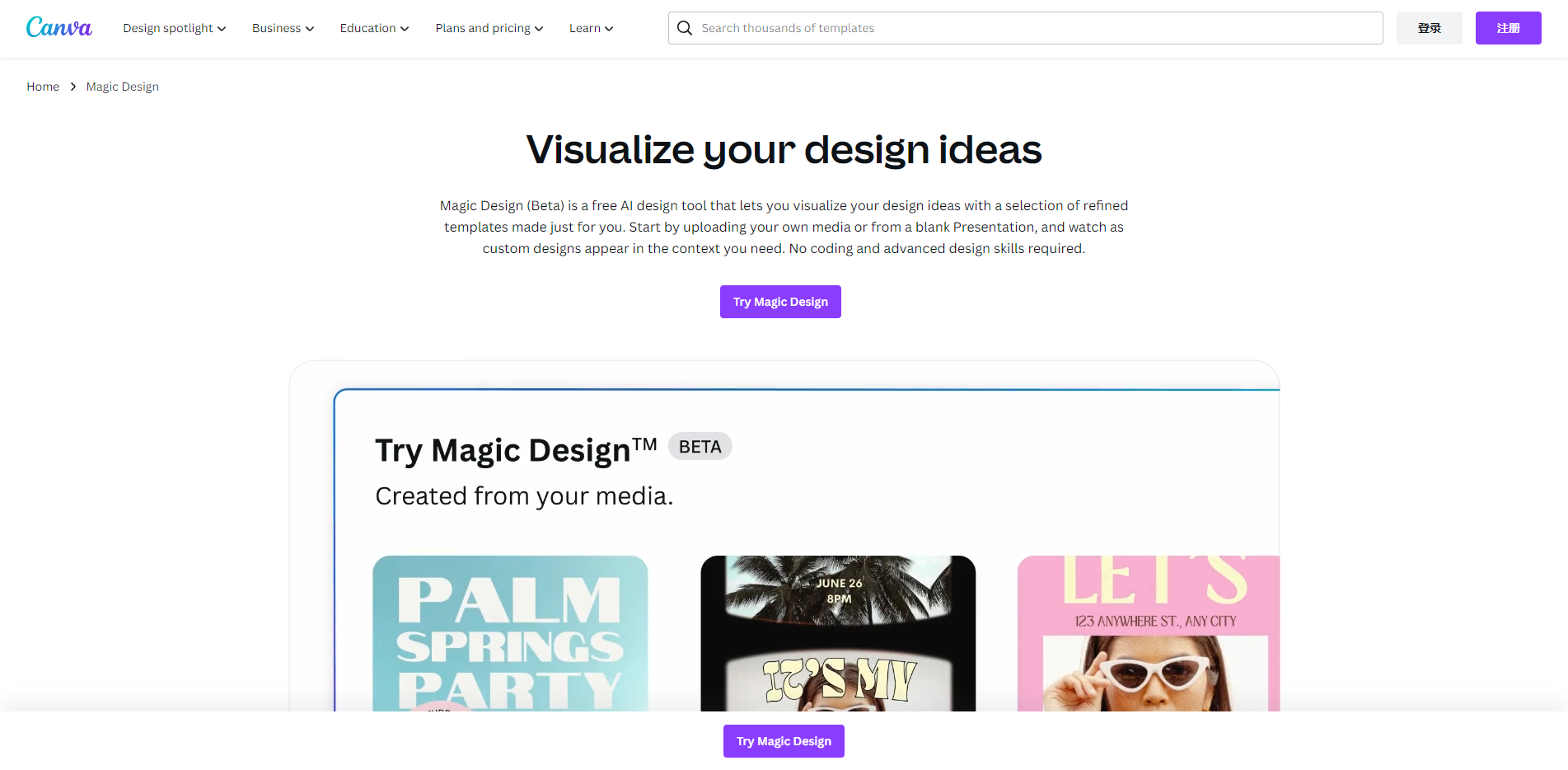Click the floating Try Magic Design button

(x=784, y=740)
